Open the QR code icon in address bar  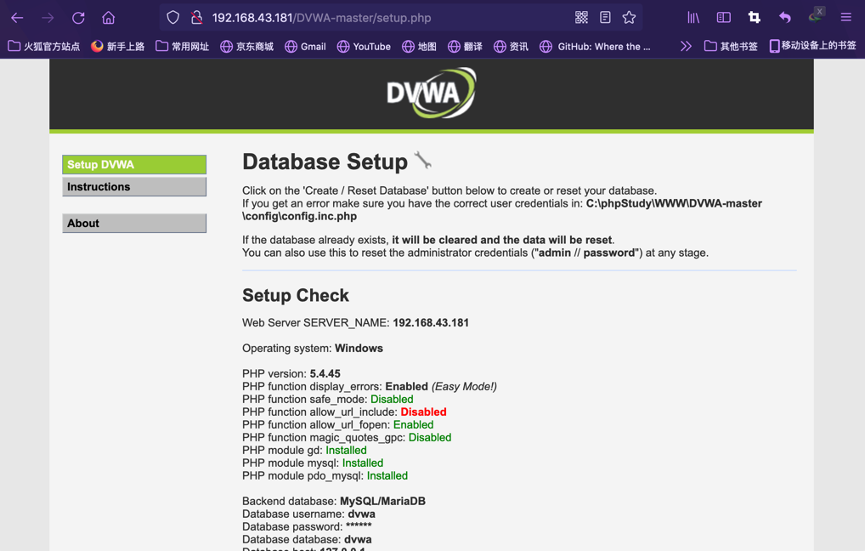point(581,18)
